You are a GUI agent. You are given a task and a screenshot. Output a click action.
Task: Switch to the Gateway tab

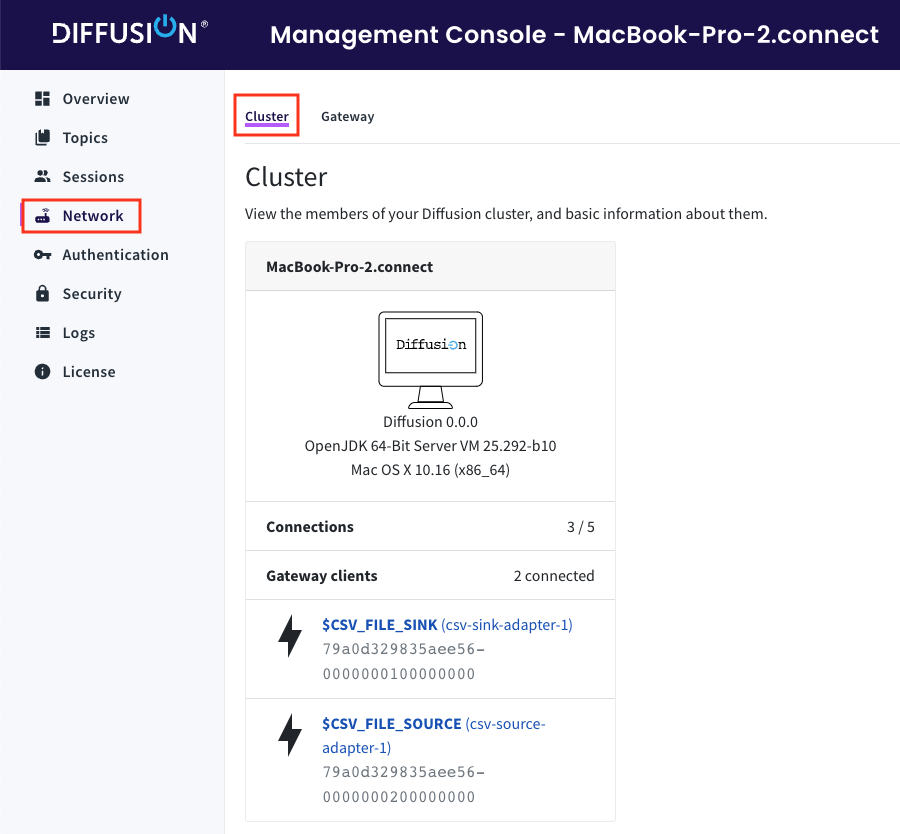(x=347, y=117)
